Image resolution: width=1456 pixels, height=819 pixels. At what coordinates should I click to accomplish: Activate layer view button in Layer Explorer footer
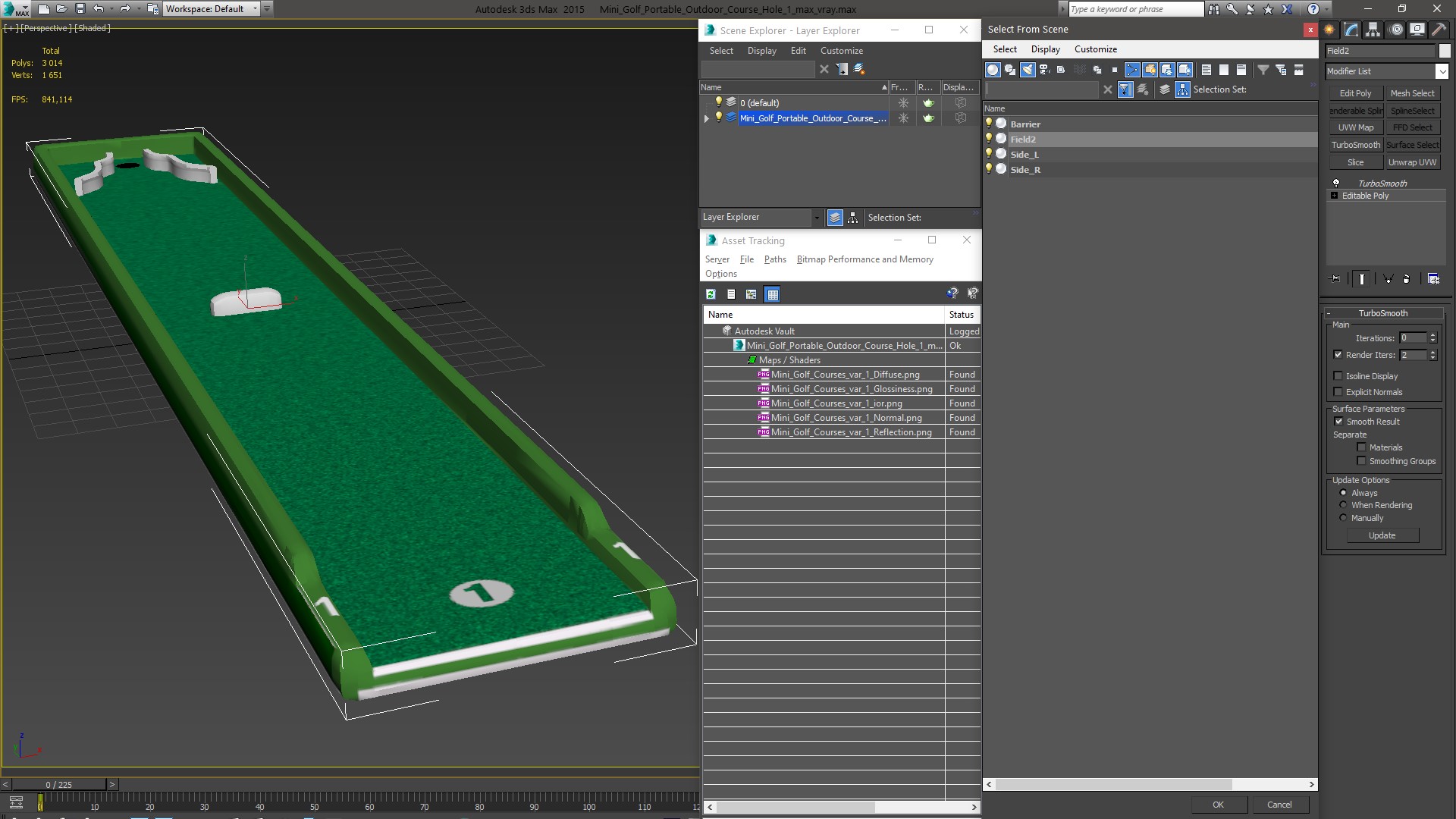(835, 218)
